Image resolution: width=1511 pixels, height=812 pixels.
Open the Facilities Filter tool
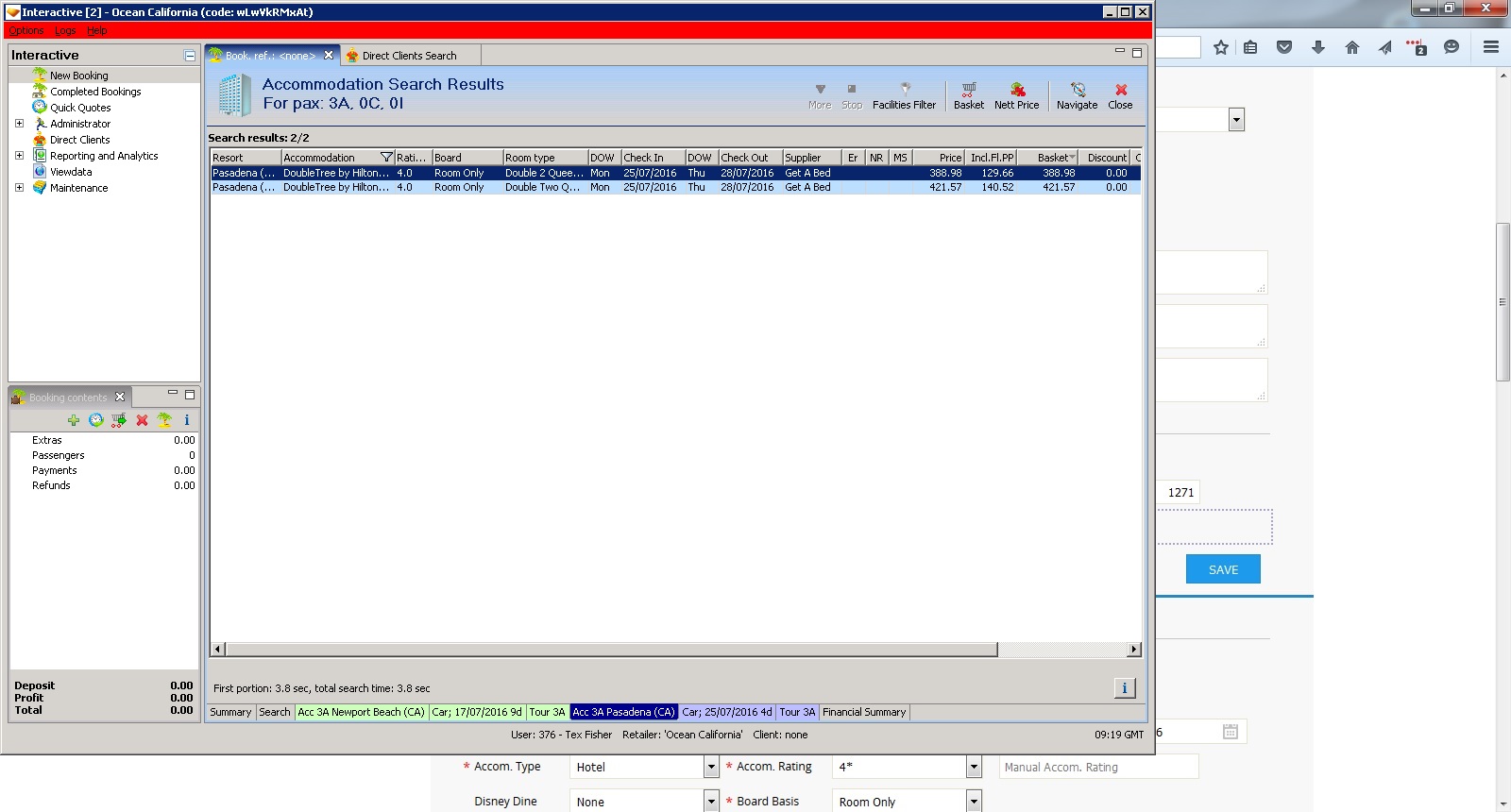click(x=904, y=95)
